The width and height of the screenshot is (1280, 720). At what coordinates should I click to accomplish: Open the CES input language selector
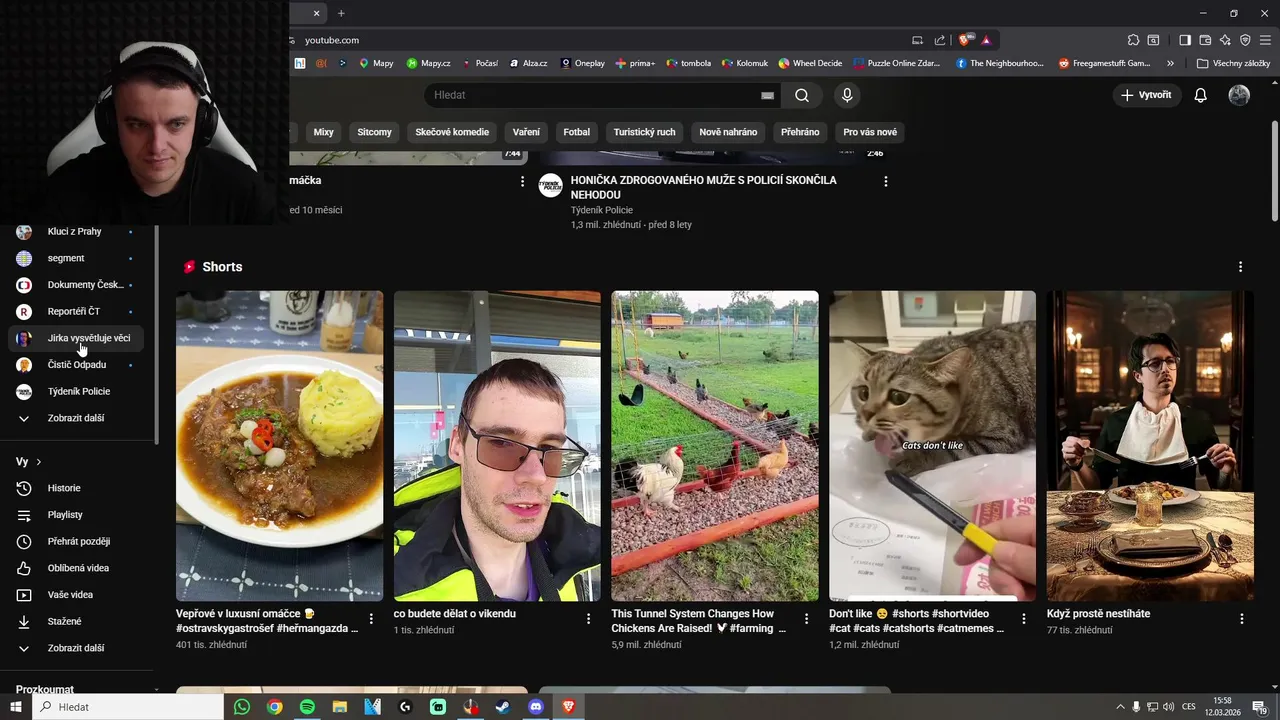tap(1189, 707)
